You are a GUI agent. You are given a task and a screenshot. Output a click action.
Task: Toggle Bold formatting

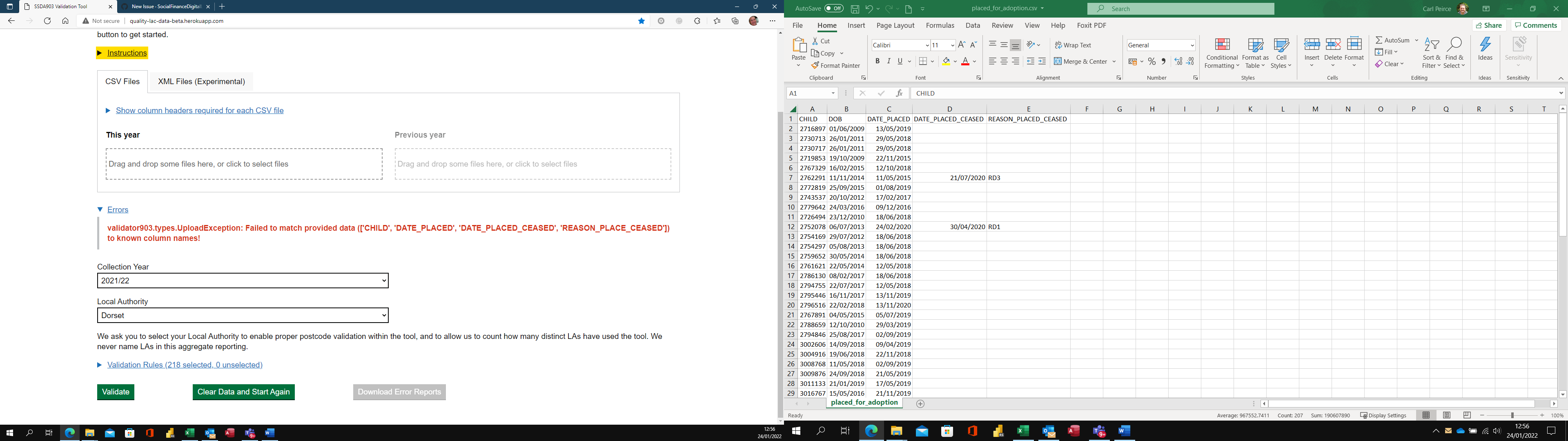tap(878, 61)
